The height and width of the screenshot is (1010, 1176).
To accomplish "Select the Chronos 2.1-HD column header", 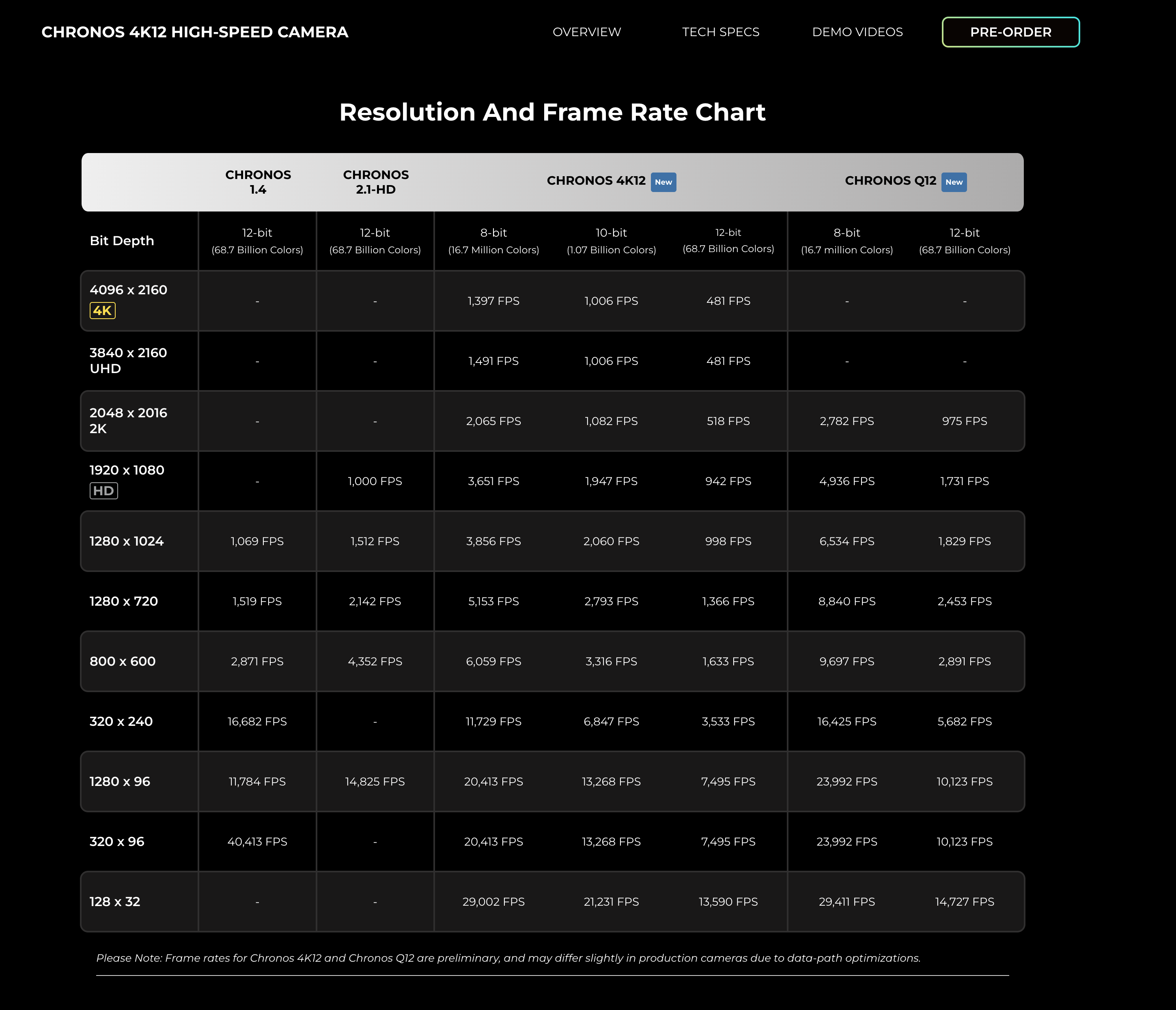I will coord(376,182).
